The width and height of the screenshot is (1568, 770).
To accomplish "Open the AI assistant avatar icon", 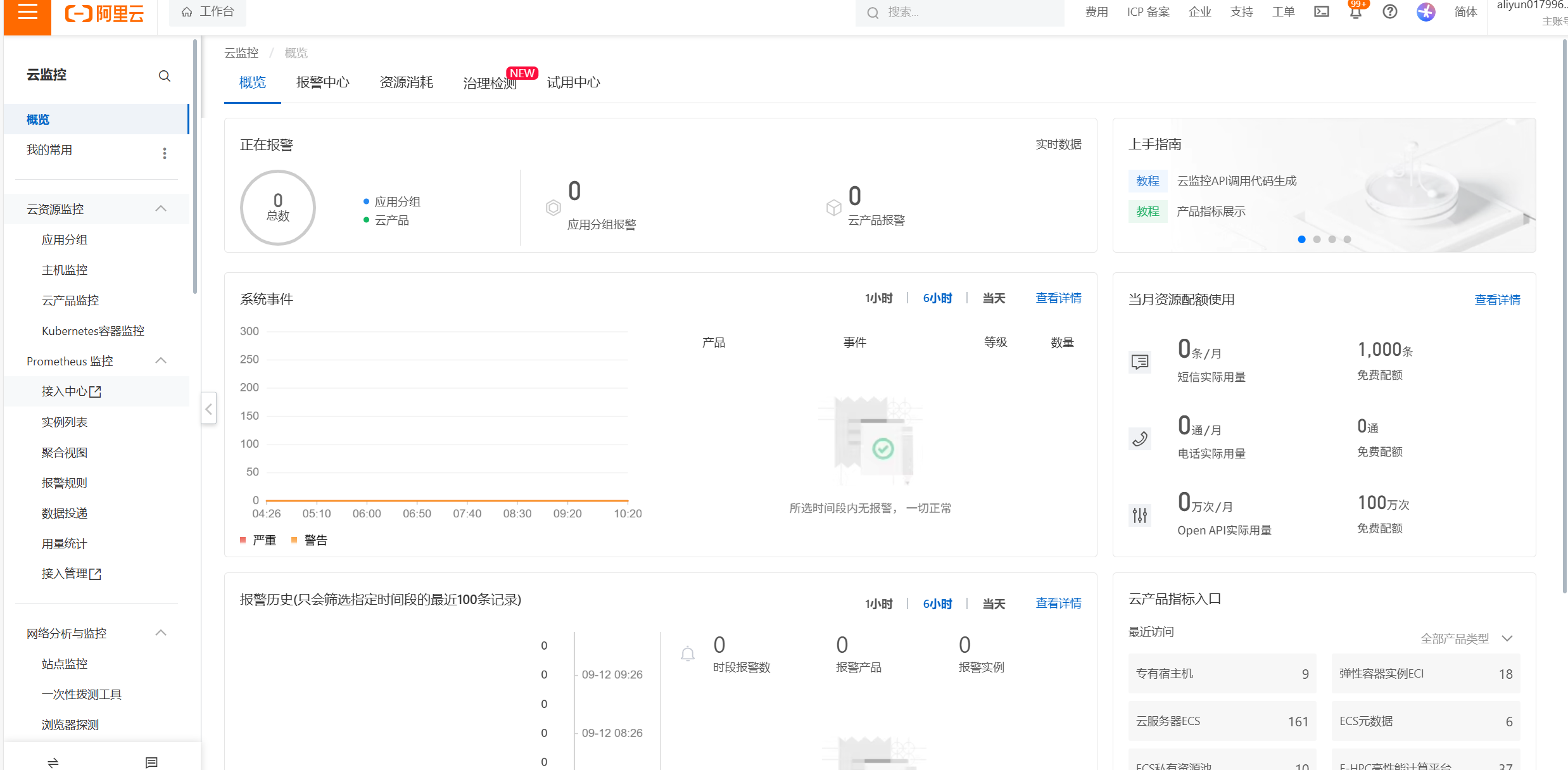I will (1426, 11).
